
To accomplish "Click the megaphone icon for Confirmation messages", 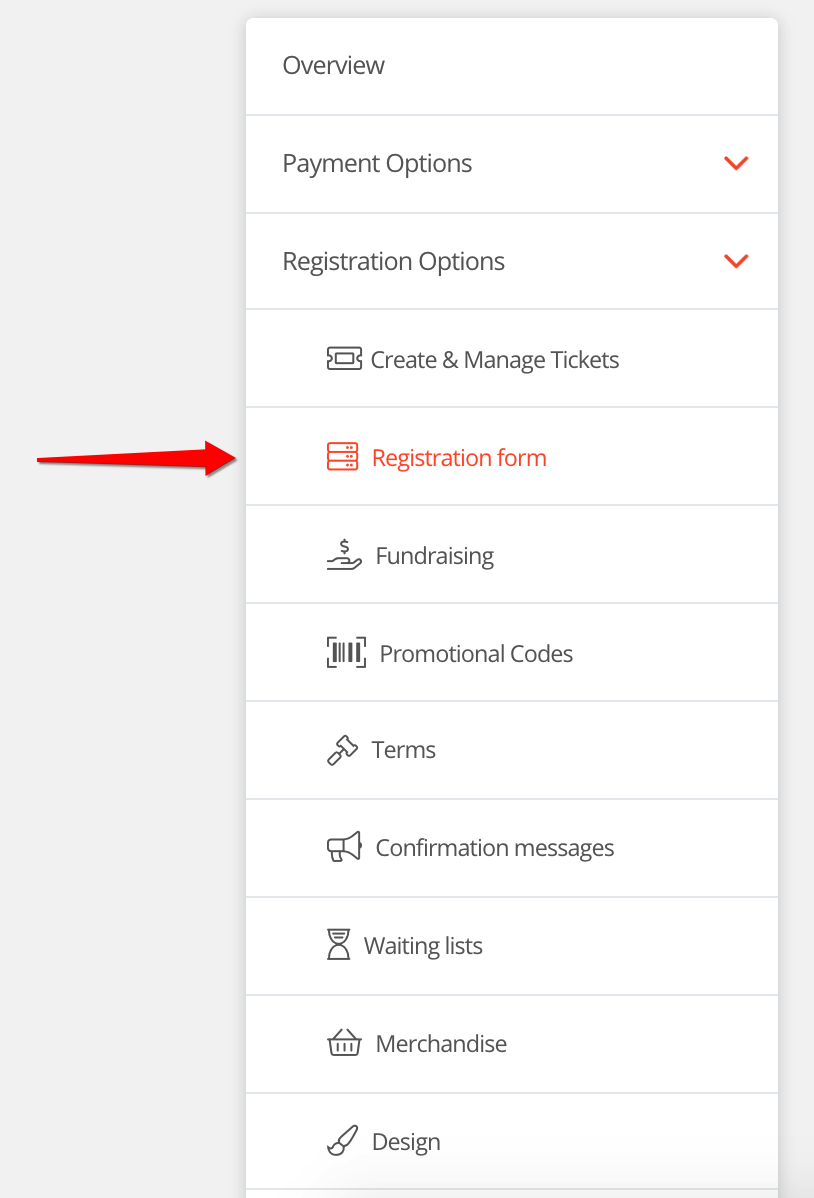I will [344, 847].
